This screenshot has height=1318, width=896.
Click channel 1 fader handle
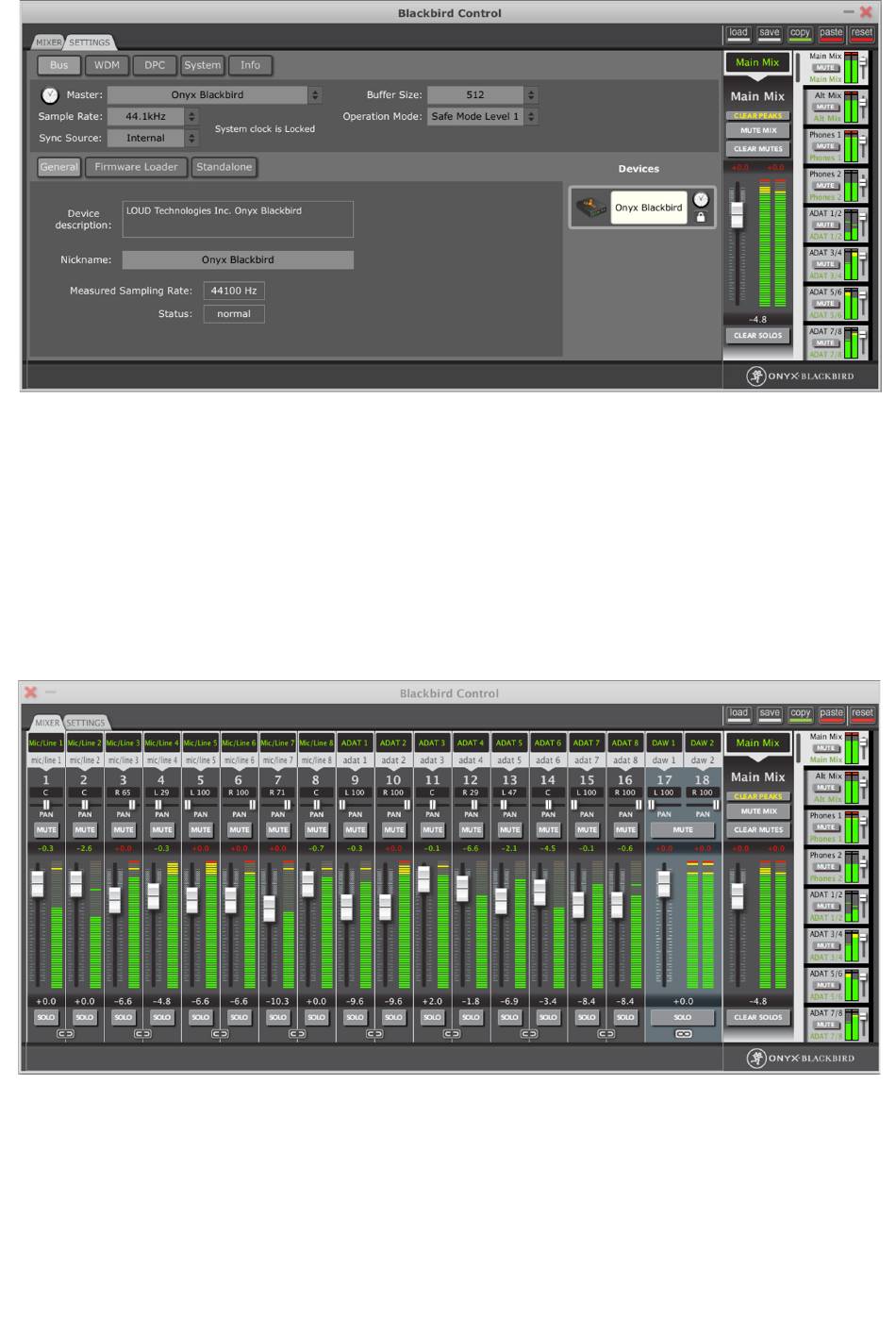[x=38, y=884]
